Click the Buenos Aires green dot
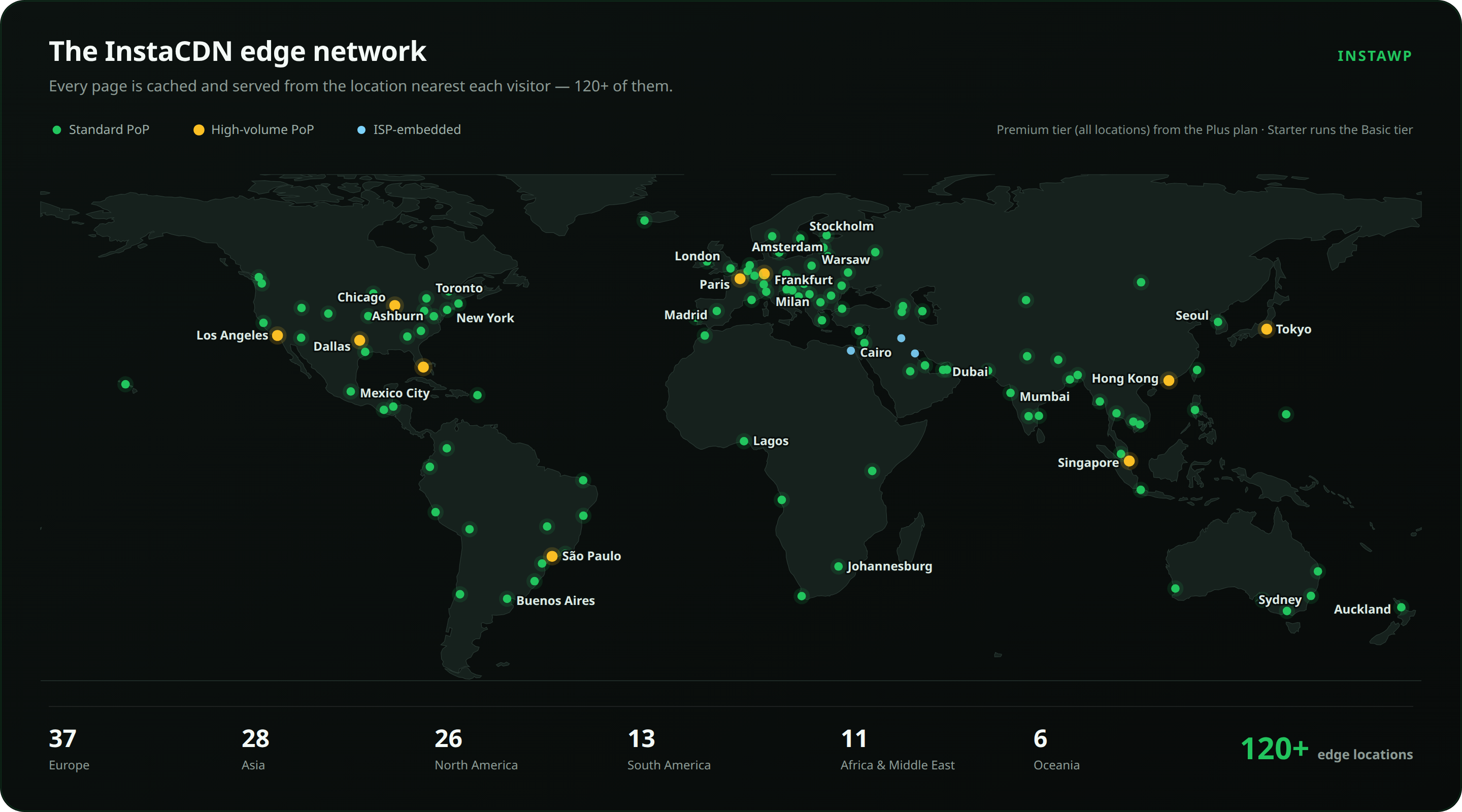This screenshot has width=1462, height=812. tap(507, 599)
